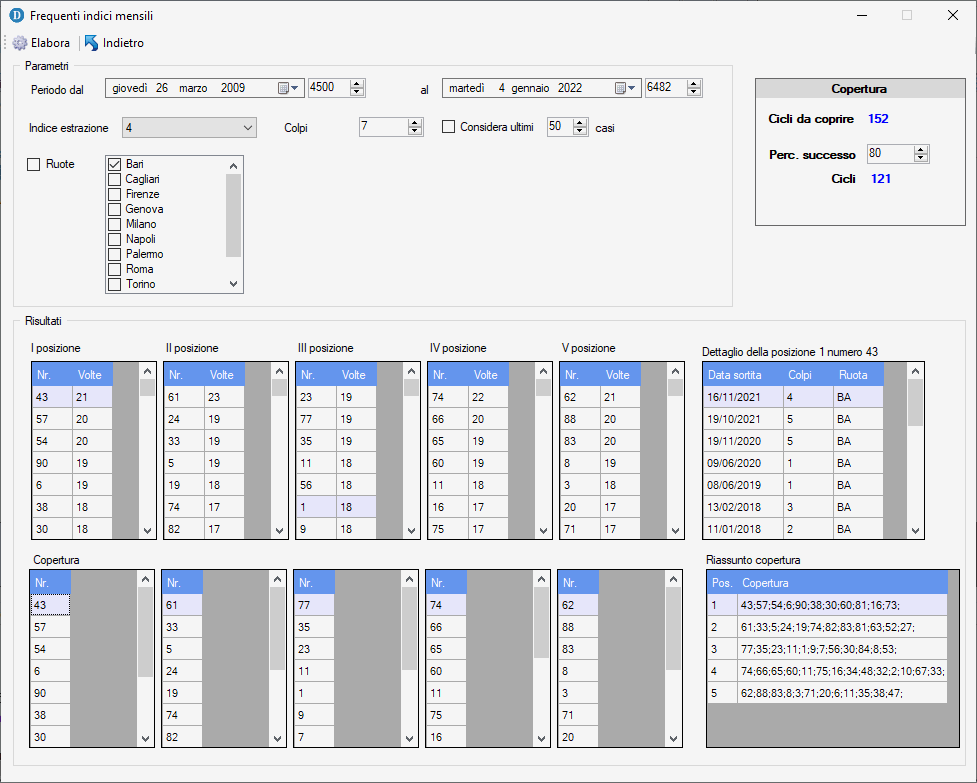This screenshot has height=783, width=977.
Task: Select Riassunto row 62;88;83;8;3;71;20
Action: click(x=827, y=693)
